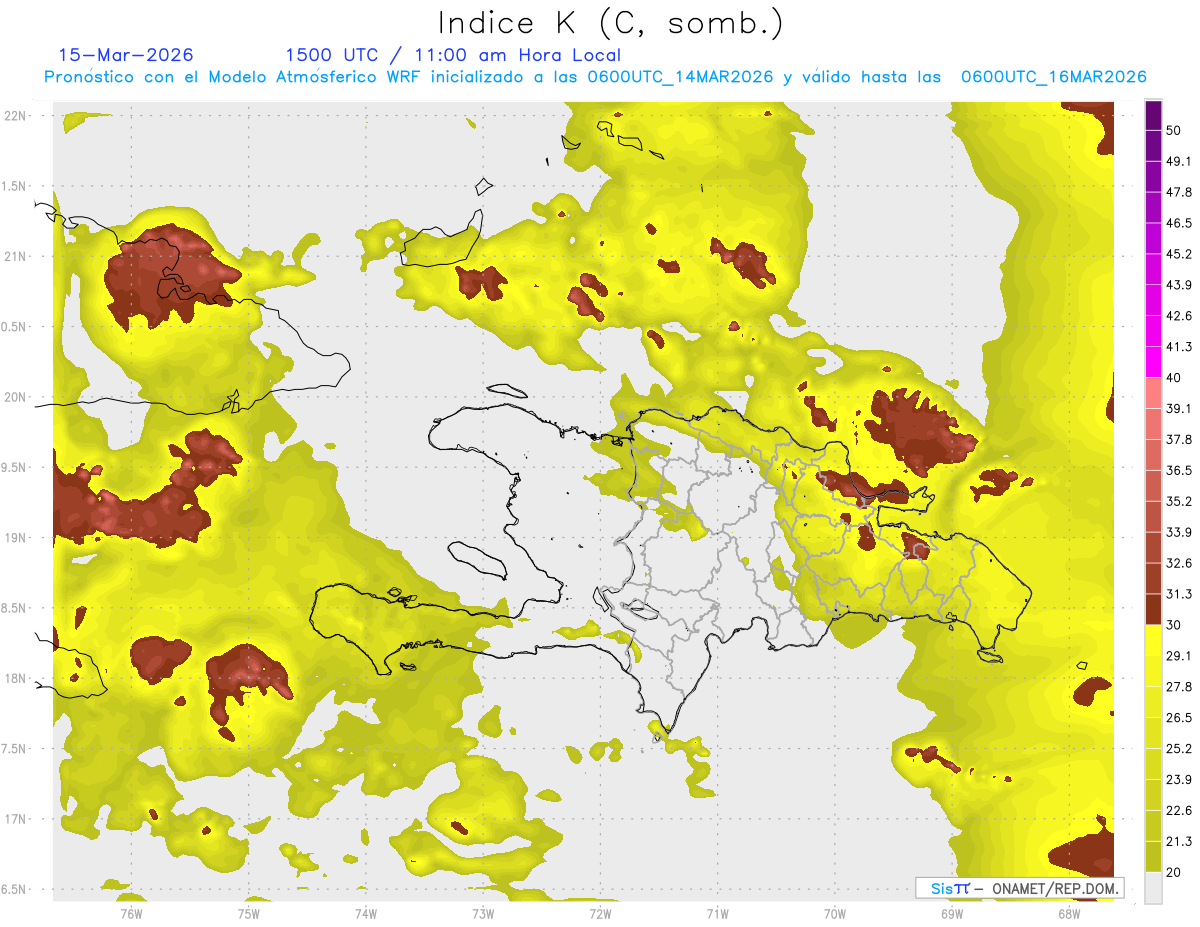Click the 'Pronostico con el Modelo Atmosferico WRF' subtitle line
Screen dimensions: 1200x927
[595, 77]
